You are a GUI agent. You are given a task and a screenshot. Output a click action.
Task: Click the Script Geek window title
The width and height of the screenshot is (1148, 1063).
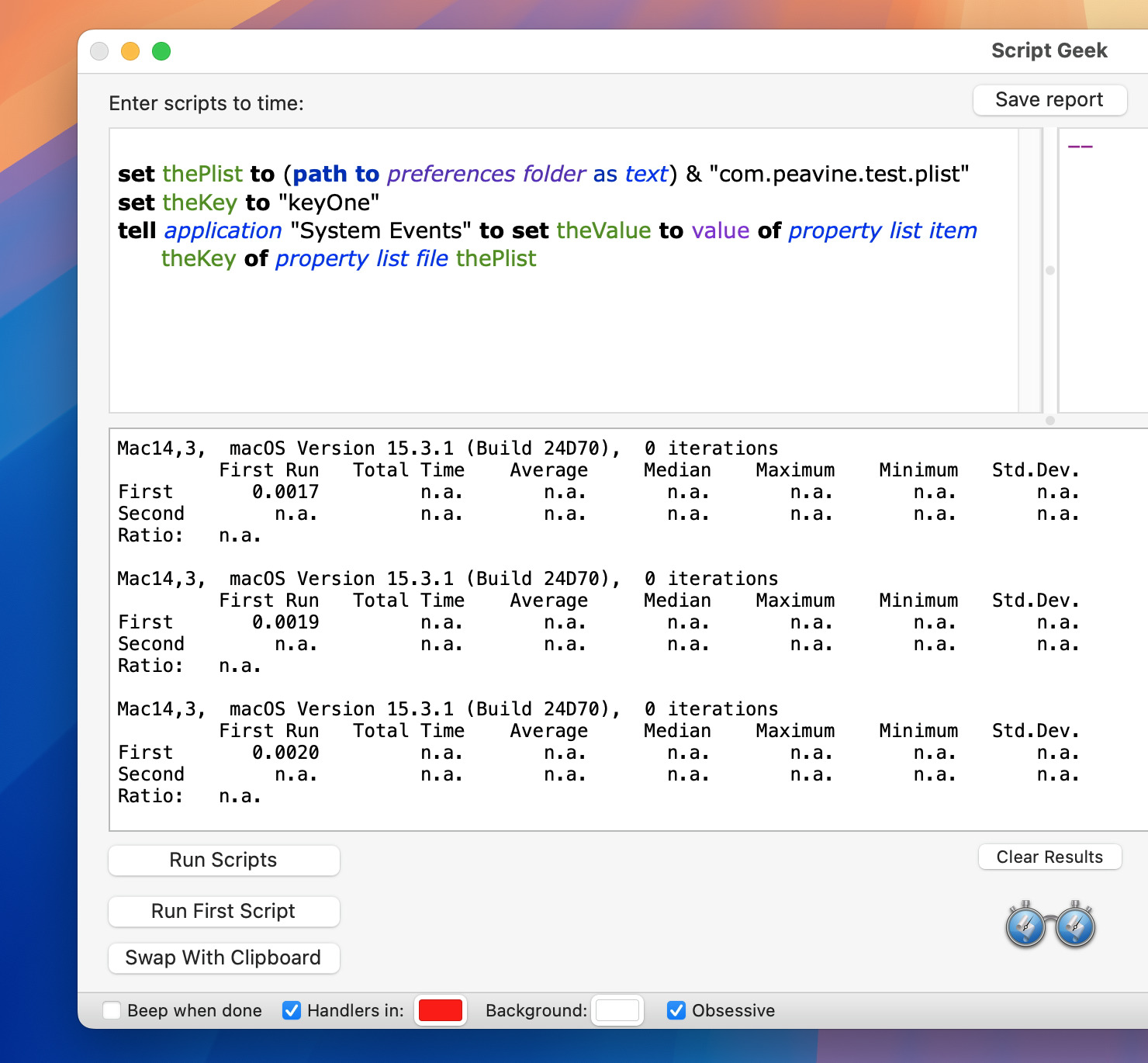tap(1049, 50)
